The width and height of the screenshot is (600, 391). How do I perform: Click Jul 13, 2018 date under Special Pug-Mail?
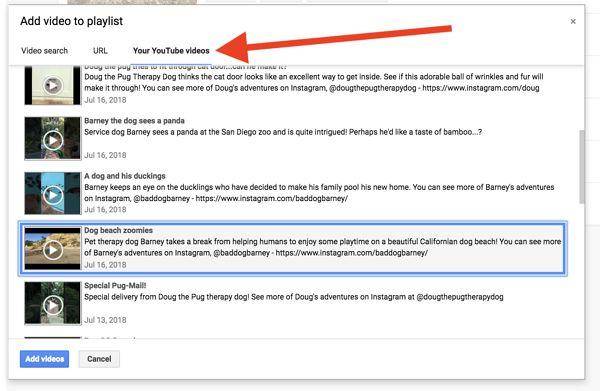105,320
